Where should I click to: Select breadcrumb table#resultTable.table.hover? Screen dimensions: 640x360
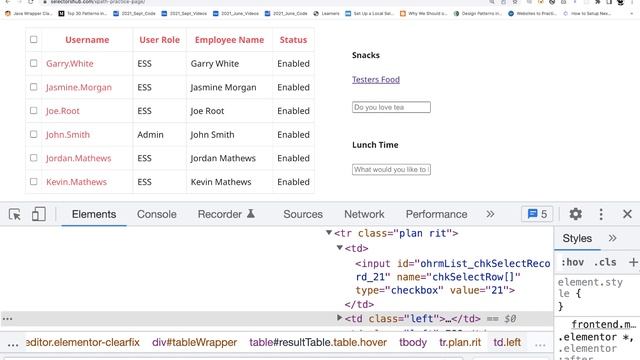(318, 342)
